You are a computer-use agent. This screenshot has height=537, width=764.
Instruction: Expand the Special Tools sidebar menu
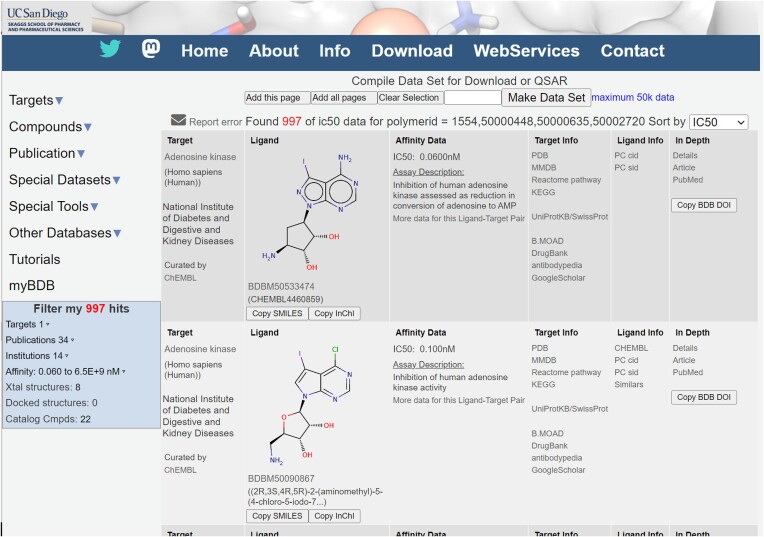(54, 206)
